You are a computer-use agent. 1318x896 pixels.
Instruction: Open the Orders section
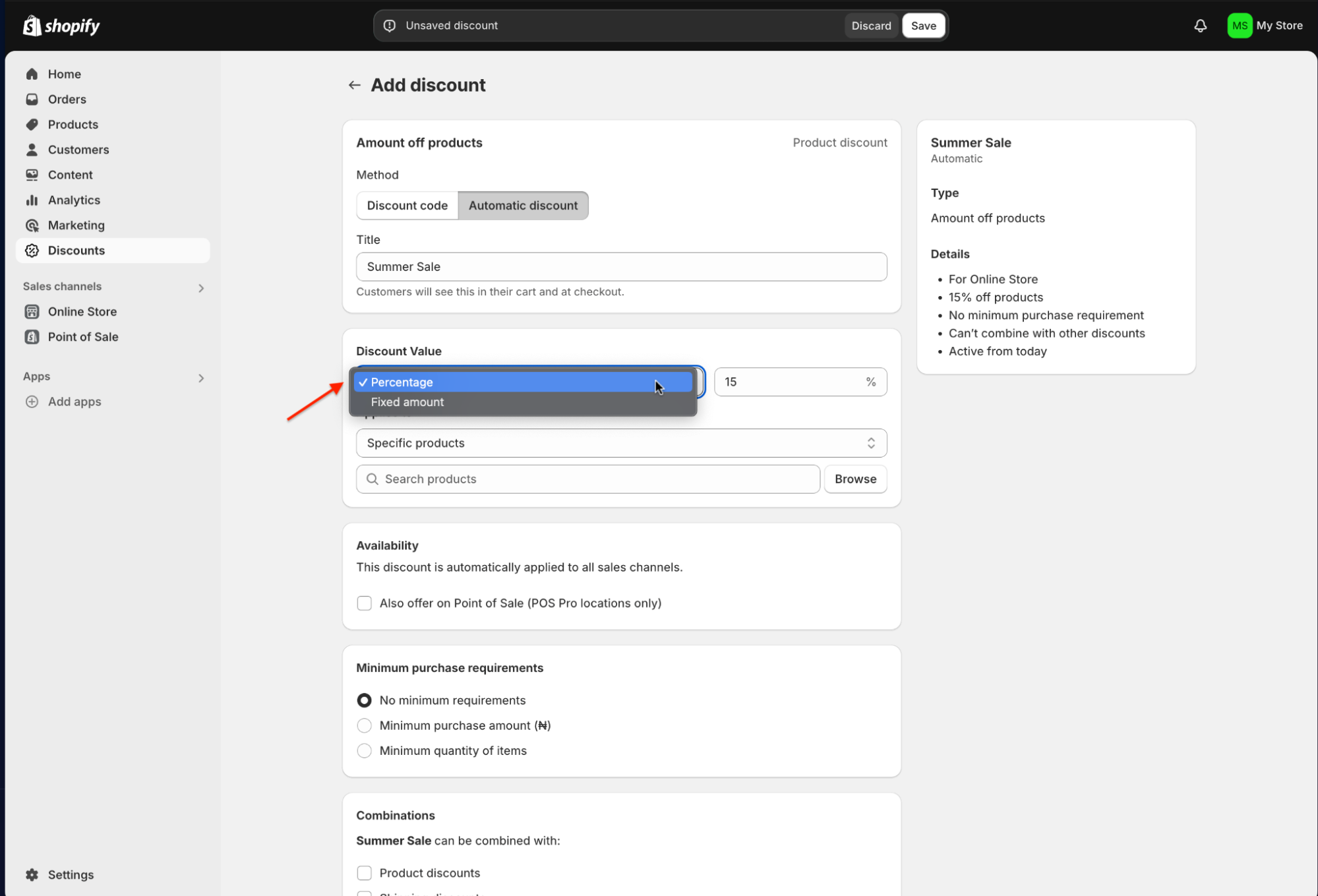point(67,99)
